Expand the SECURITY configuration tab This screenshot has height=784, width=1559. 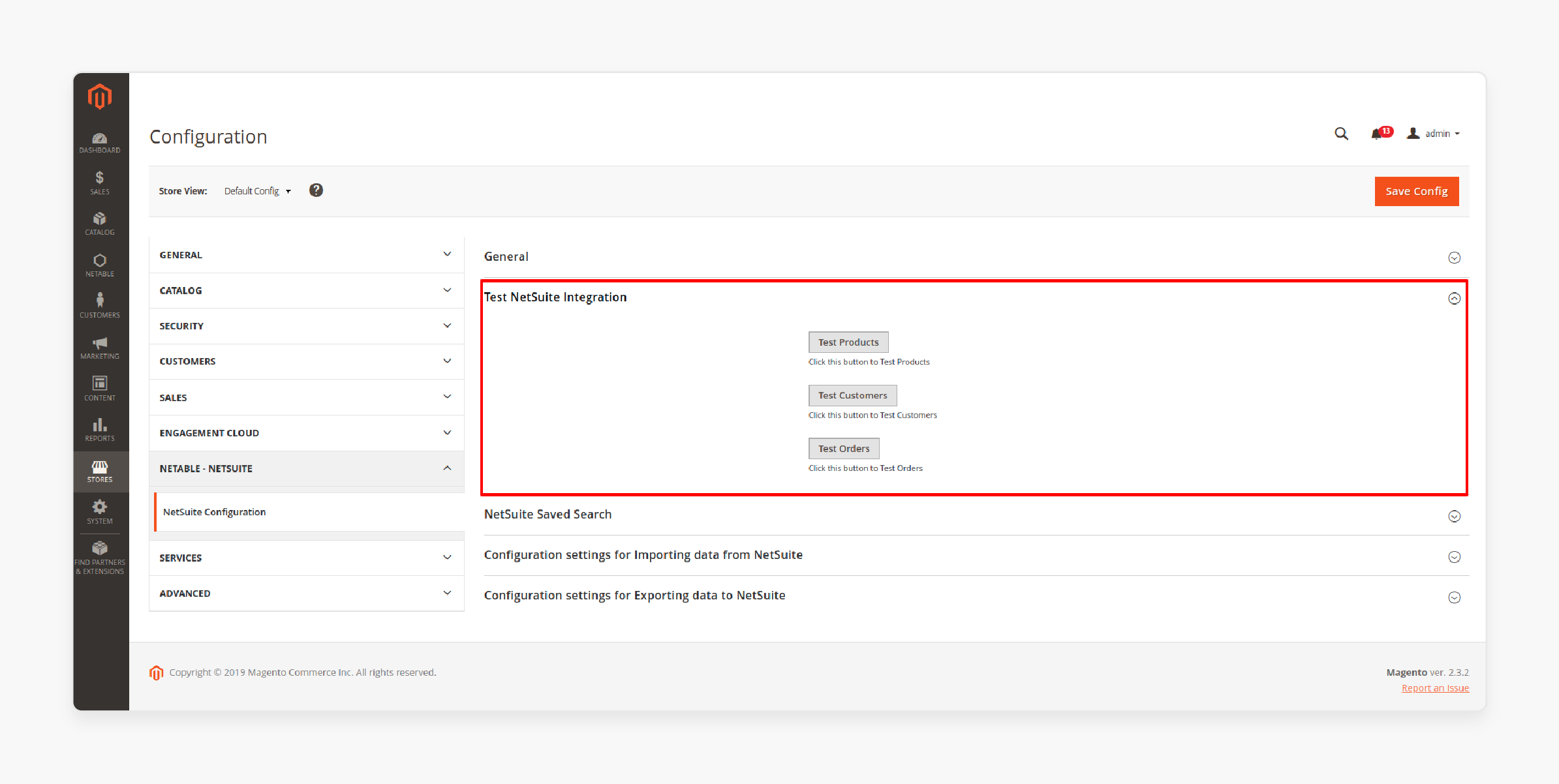(x=306, y=326)
